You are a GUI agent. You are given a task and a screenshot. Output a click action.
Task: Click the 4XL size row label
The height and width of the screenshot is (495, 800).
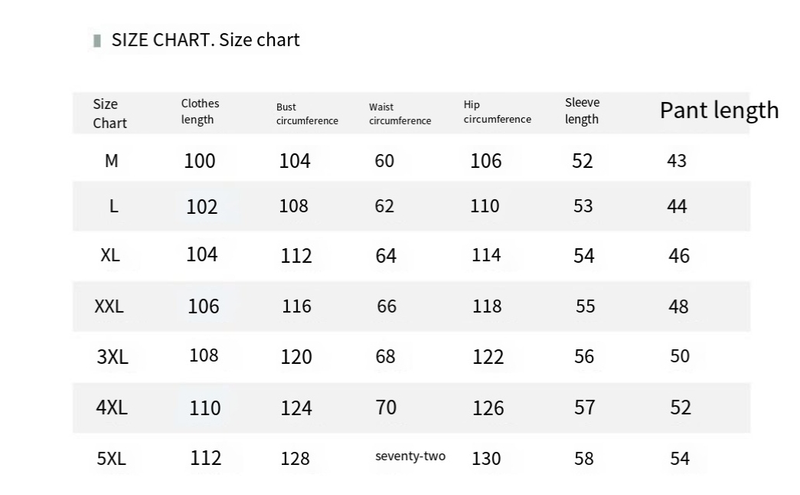point(111,408)
